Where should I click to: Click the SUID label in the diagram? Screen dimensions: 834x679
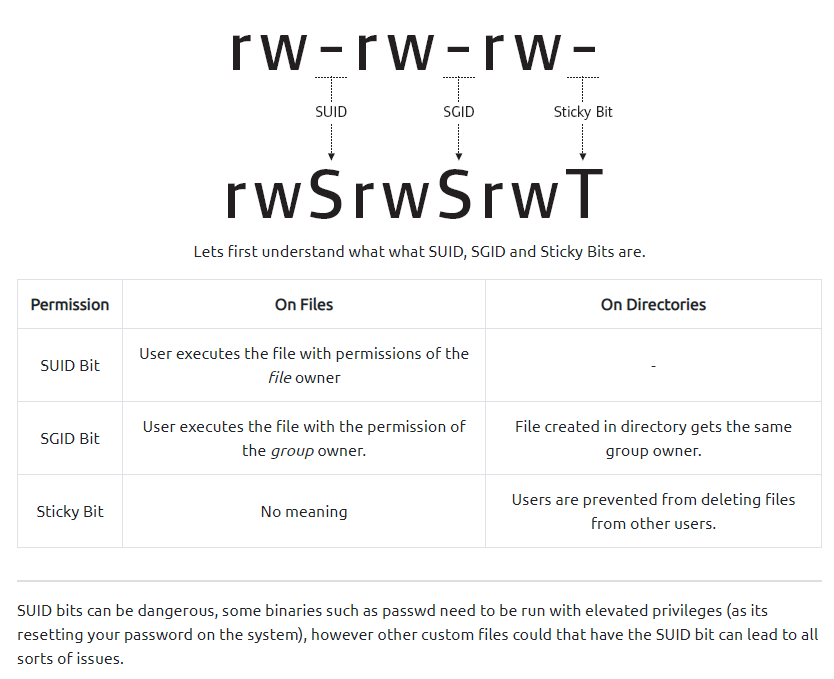(331, 112)
